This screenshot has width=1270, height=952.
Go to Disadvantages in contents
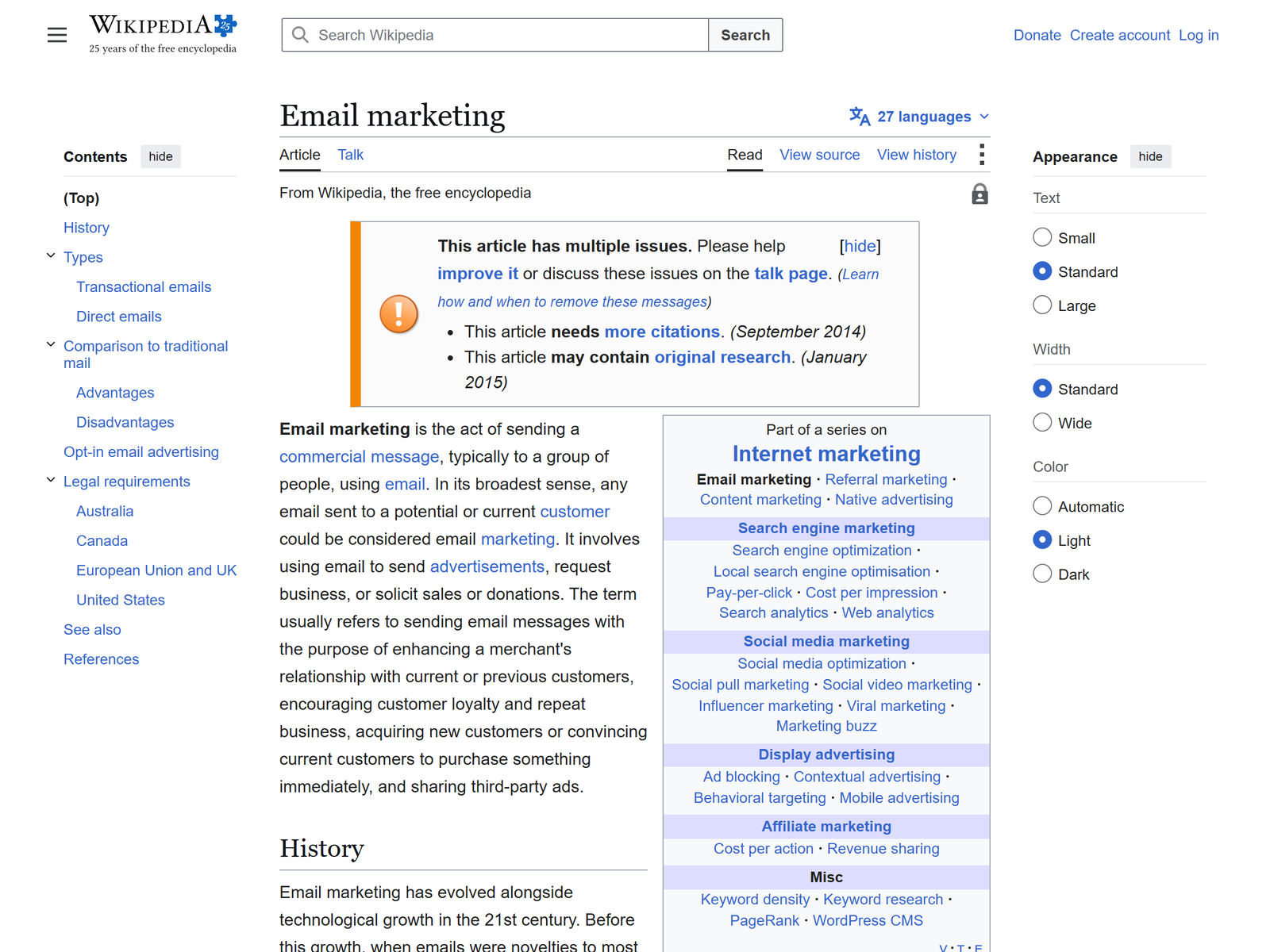(125, 422)
